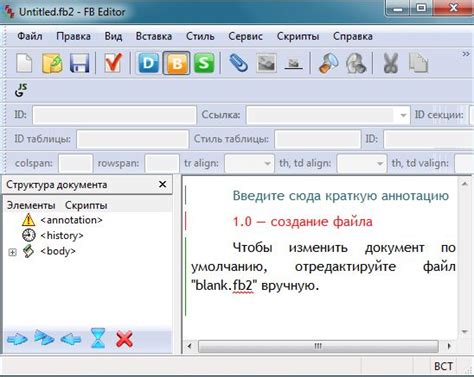Click the blue merge hourglass-shaped icon
Viewport: 474px width, 377px height.
pos(98,338)
